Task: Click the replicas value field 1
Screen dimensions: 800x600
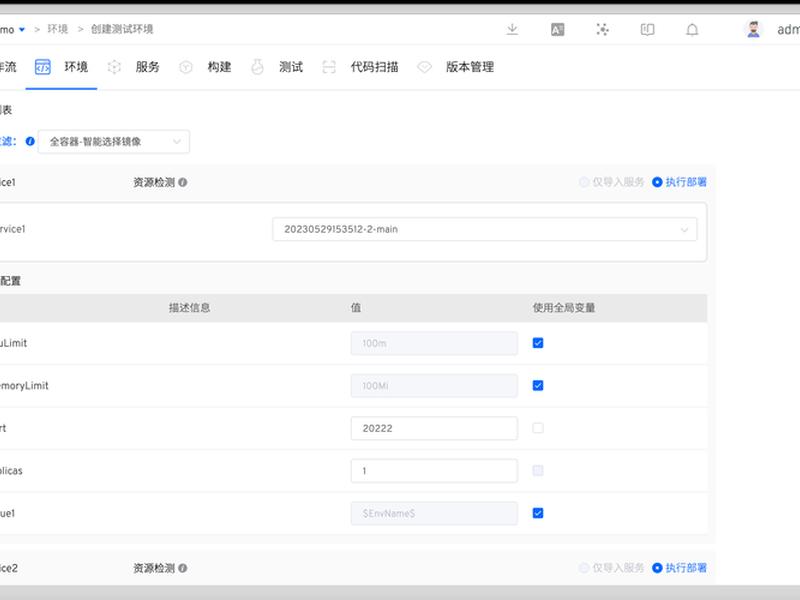Action: point(434,470)
